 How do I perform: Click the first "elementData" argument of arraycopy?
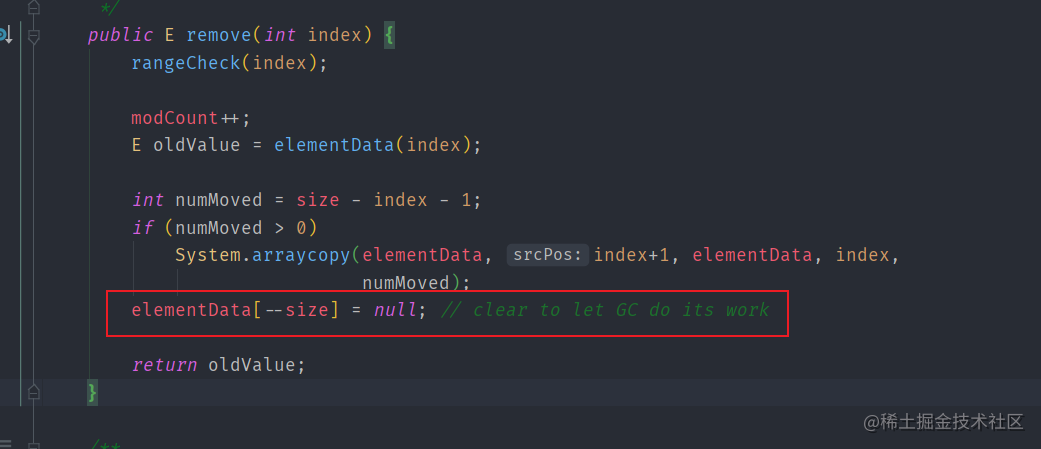click(x=422, y=255)
